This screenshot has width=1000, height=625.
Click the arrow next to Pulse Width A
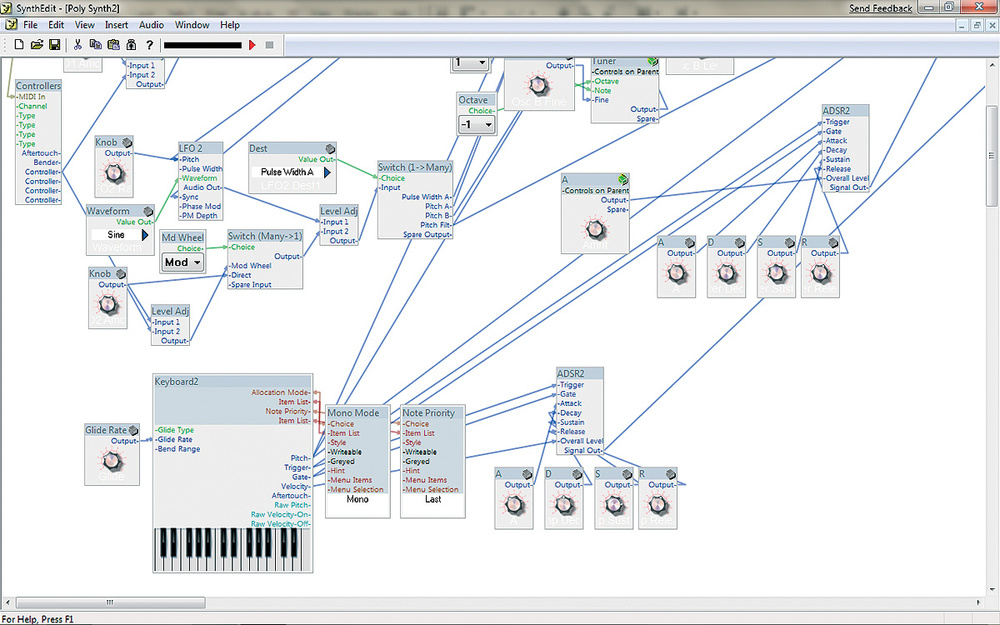(x=327, y=172)
